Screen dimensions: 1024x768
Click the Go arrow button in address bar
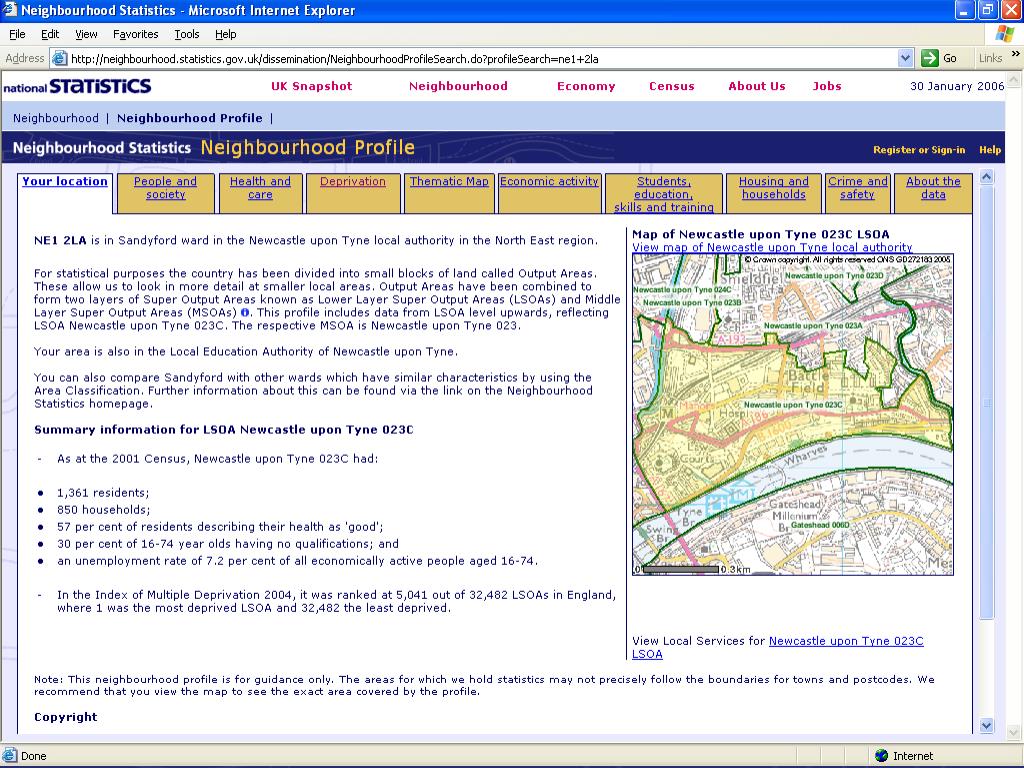coord(929,58)
